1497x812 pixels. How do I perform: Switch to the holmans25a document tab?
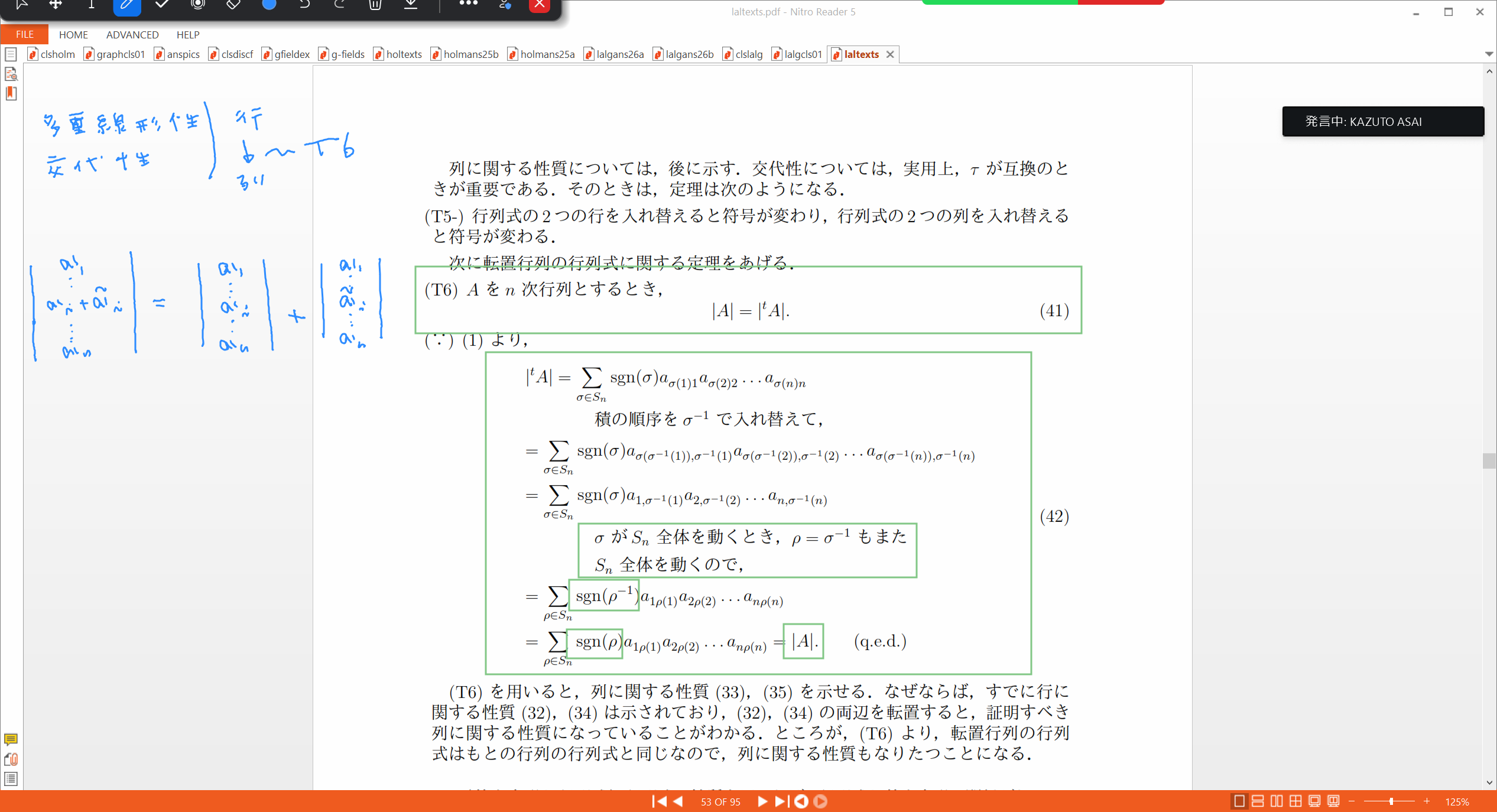point(541,54)
